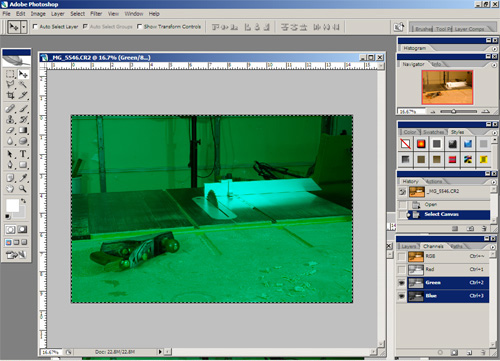This screenshot has height=361, width=500.
Task: Select the Eyedropper tool
Action: 23,178
